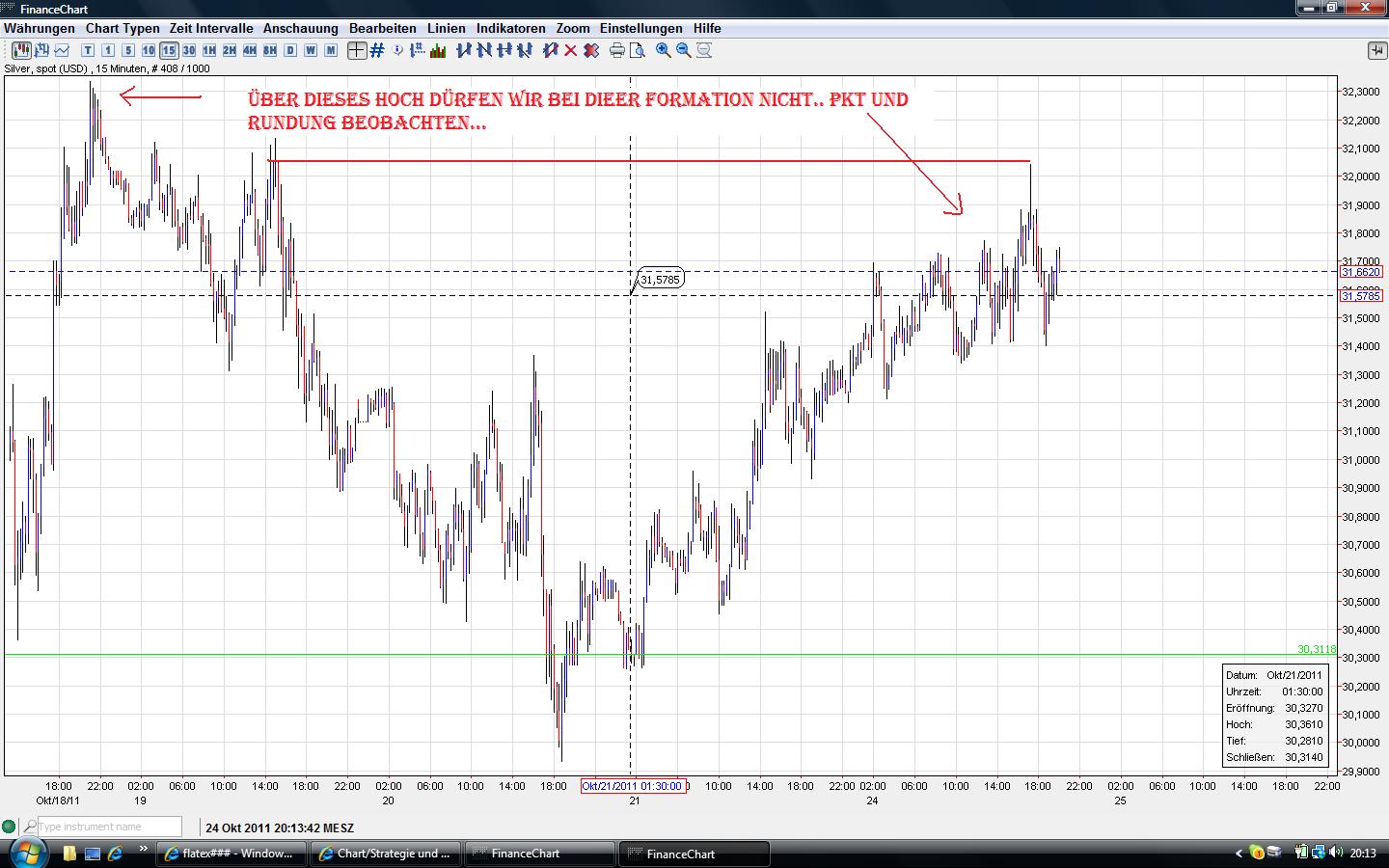The height and width of the screenshot is (868, 1389).
Task: Set interval to 1 hour (1H)
Action: point(209,50)
